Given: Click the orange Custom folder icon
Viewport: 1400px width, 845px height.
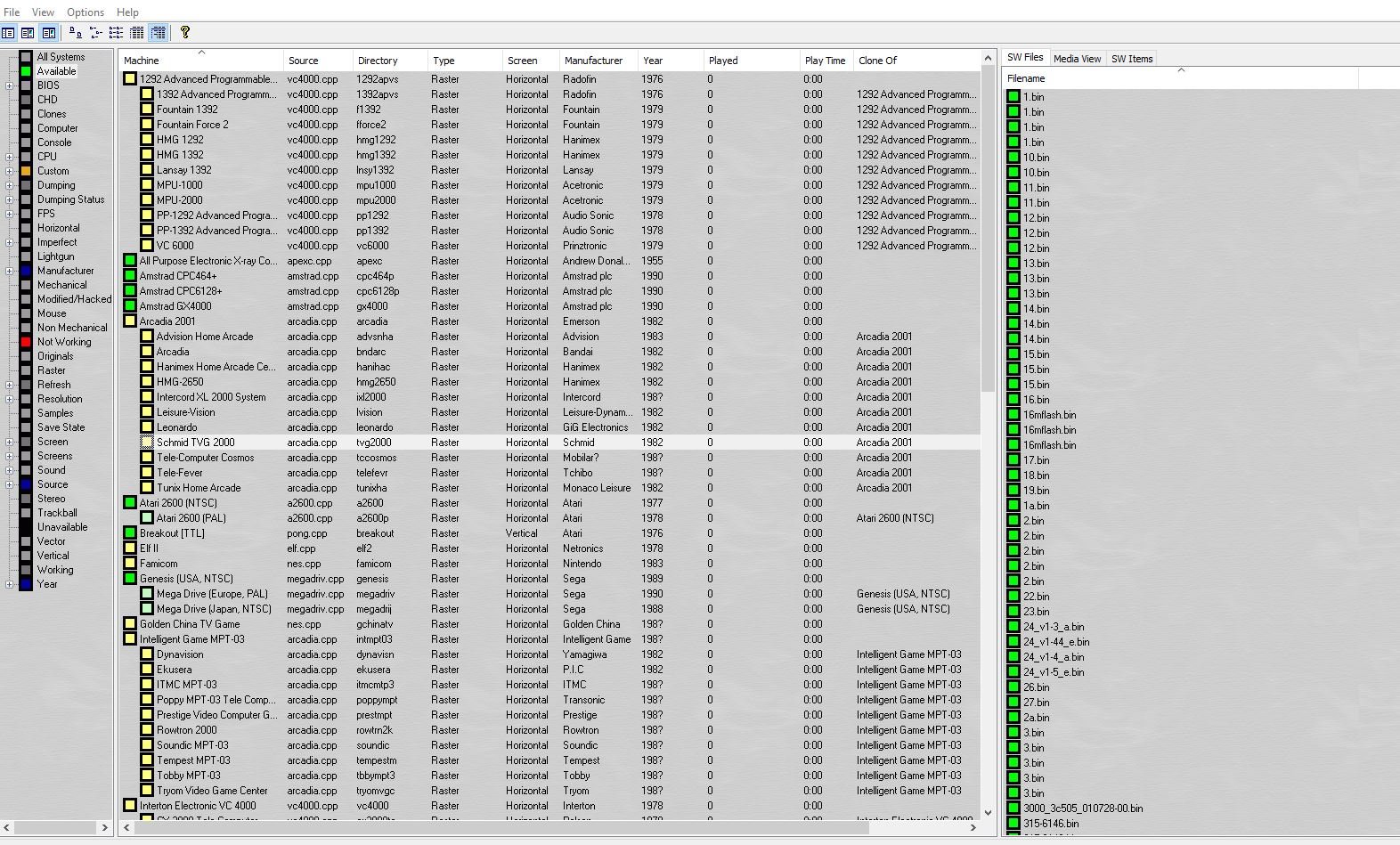Looking at the screenshot, I should [x=26, y=171].
